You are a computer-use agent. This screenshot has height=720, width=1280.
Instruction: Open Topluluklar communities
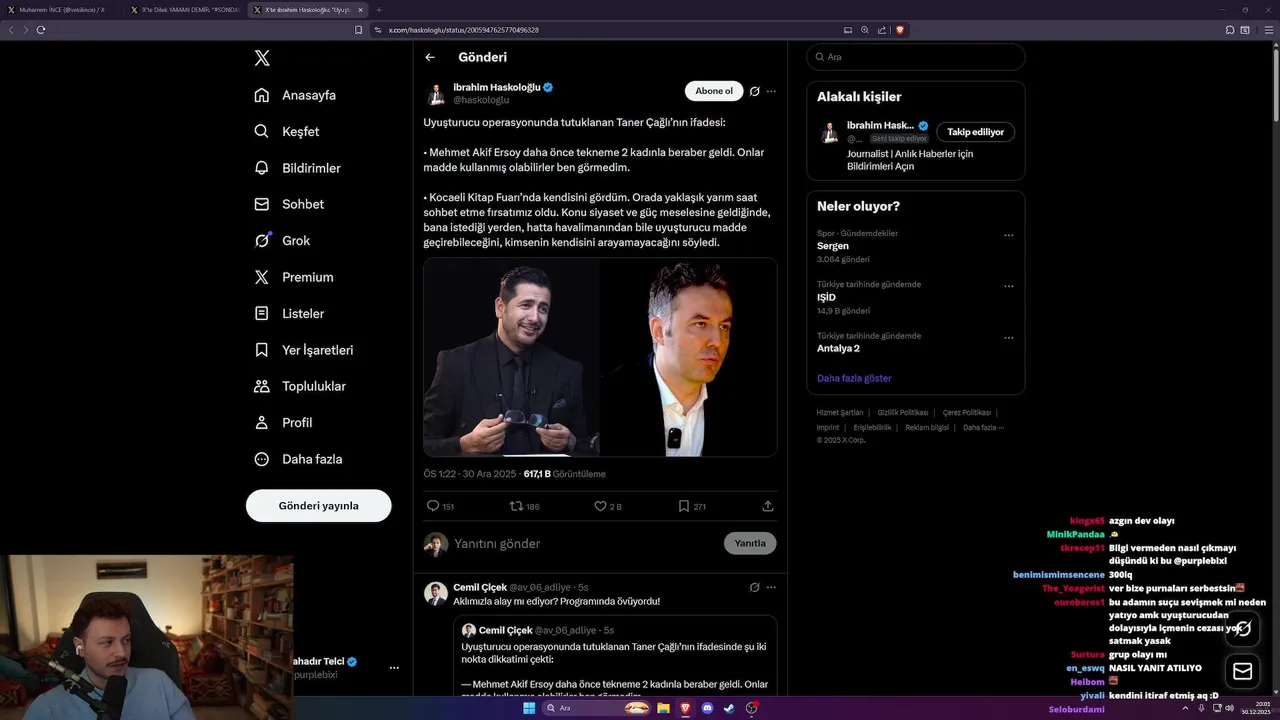(x=299, y=386)
